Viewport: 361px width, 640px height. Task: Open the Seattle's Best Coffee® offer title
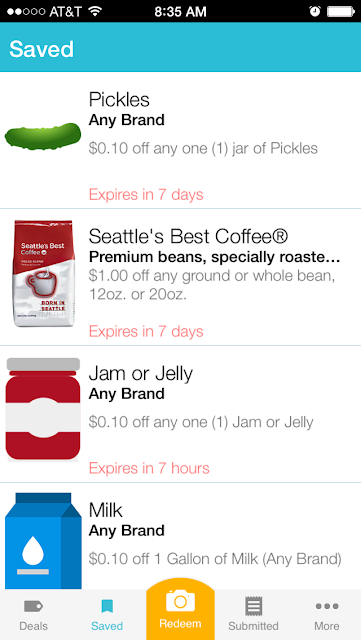point(188,236)
